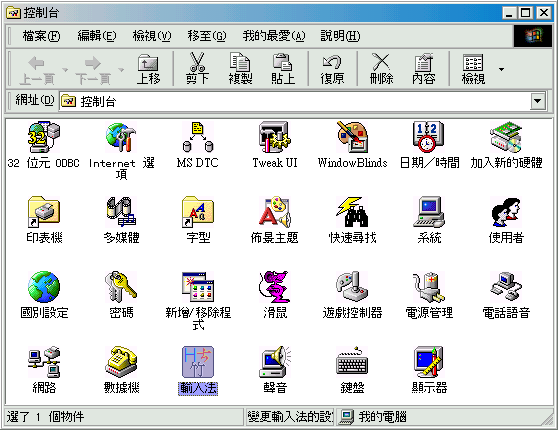Expand the 網址 address bar dropdown
Screen dimensions: 558x430
click(537, 101)
